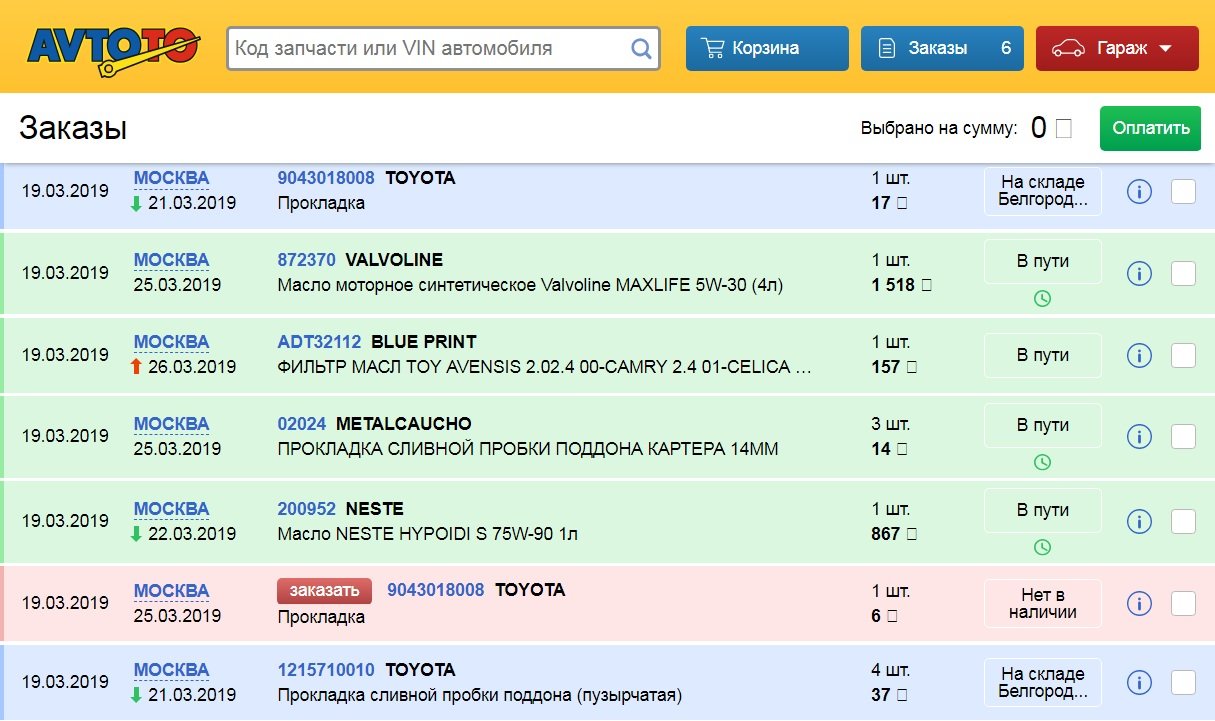Image resolution: width=1215 pixels, height=721 pixels.
Task: Click the 4 шт. quantity
Action: (x=891, y=670)
